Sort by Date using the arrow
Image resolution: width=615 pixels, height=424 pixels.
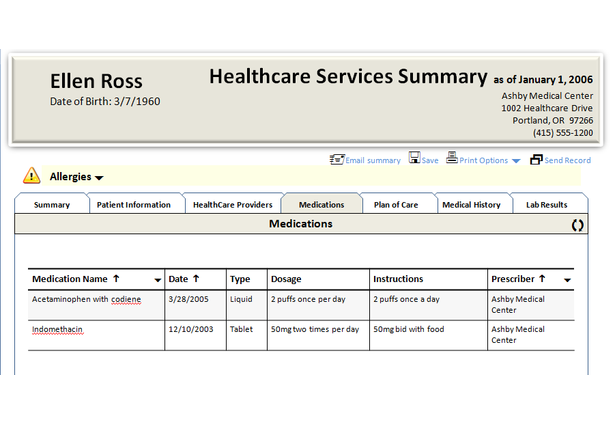coord(196,278)
